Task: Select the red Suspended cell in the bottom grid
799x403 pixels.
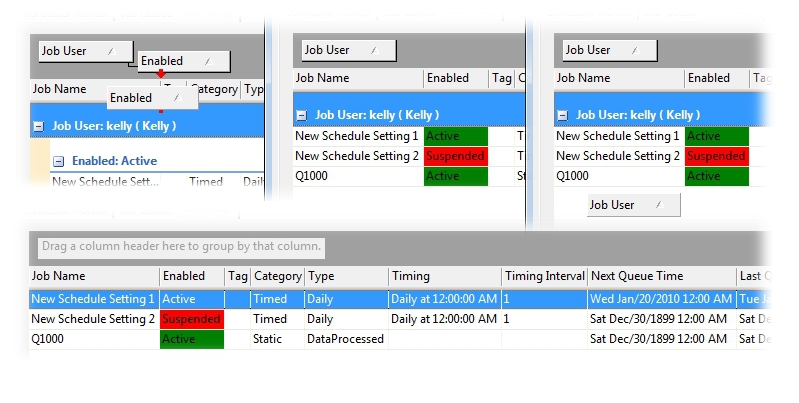Action: 191,319
